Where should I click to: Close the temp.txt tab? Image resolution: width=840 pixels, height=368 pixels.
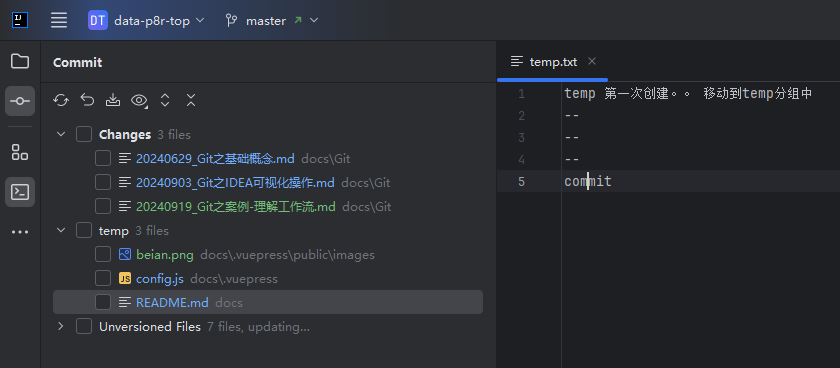click(x=592, y=62)
